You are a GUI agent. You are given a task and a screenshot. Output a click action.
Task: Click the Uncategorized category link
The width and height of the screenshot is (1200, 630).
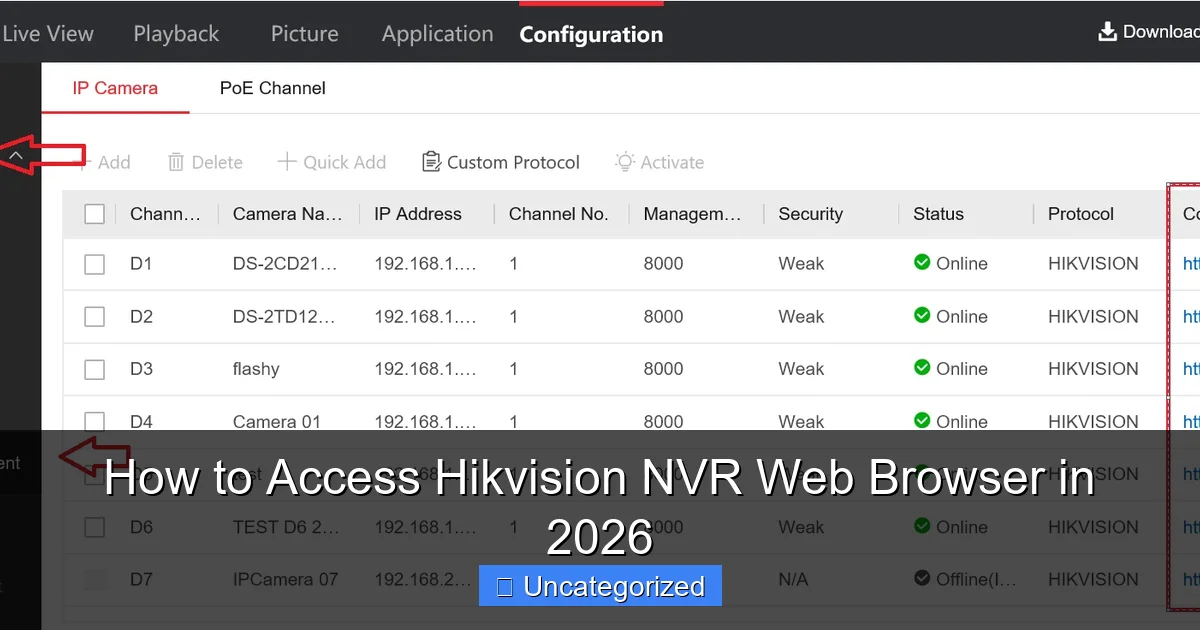click(x=600, y=586)
